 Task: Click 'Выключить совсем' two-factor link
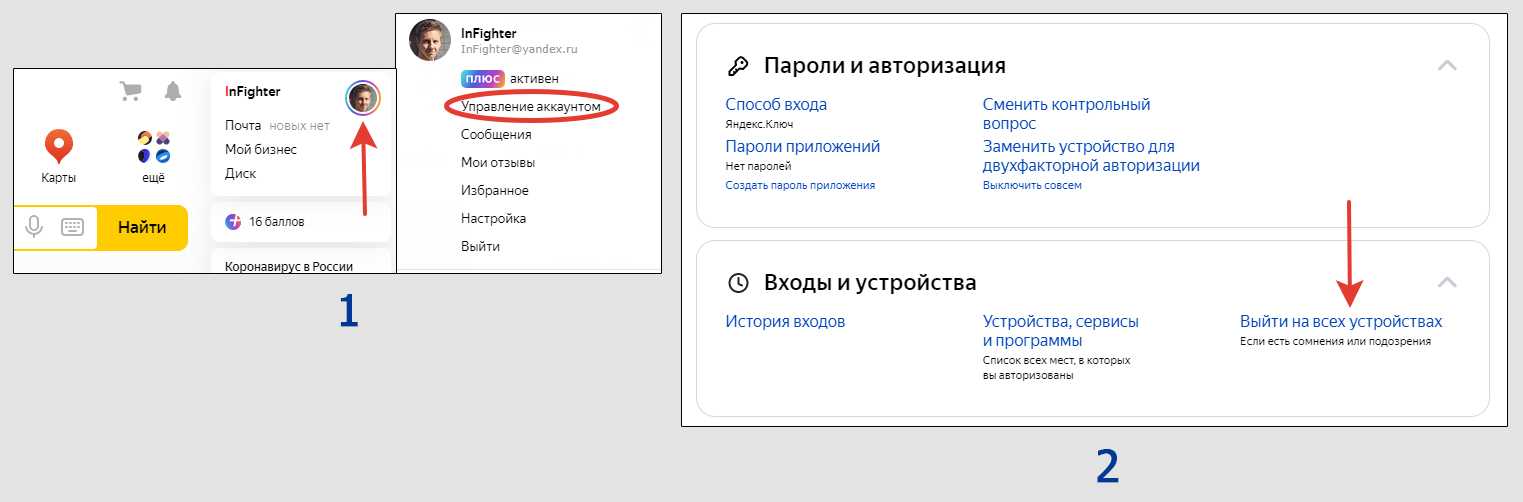(x=1032, y=185)
